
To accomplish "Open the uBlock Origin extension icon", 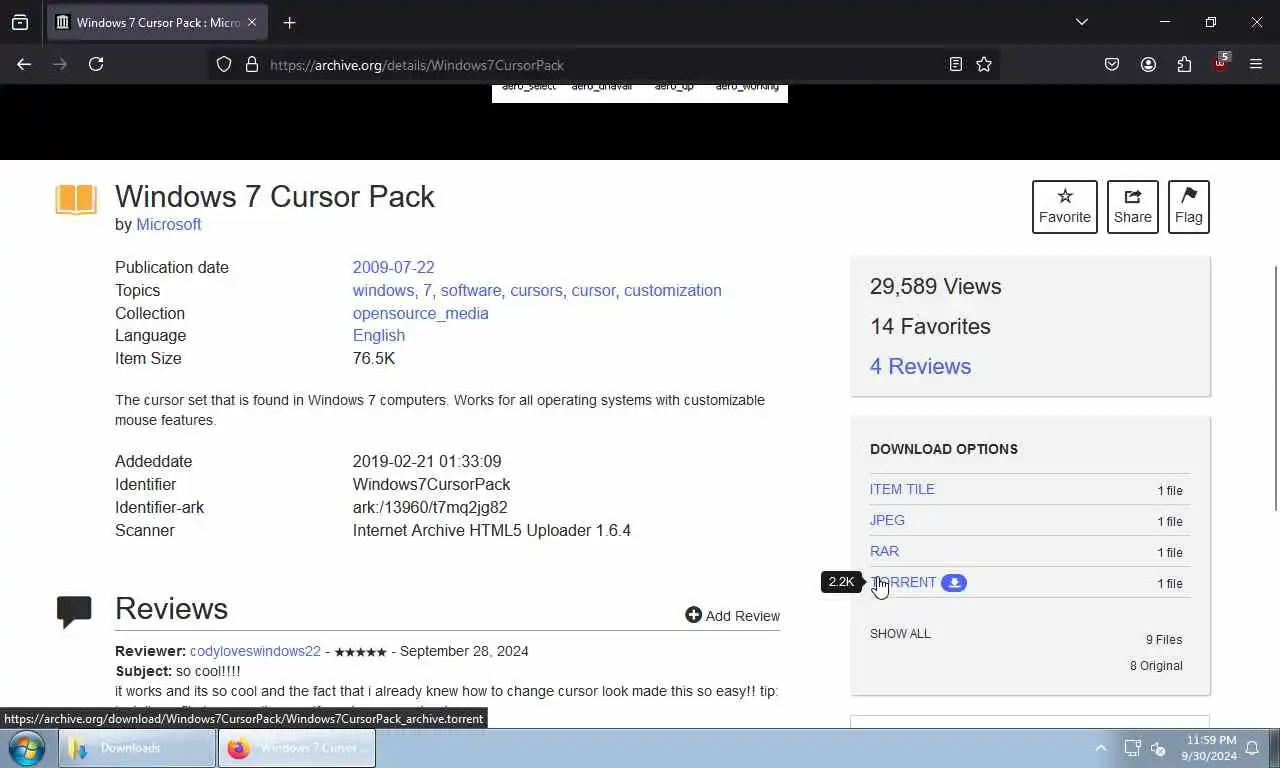I will coord(1220,64).
